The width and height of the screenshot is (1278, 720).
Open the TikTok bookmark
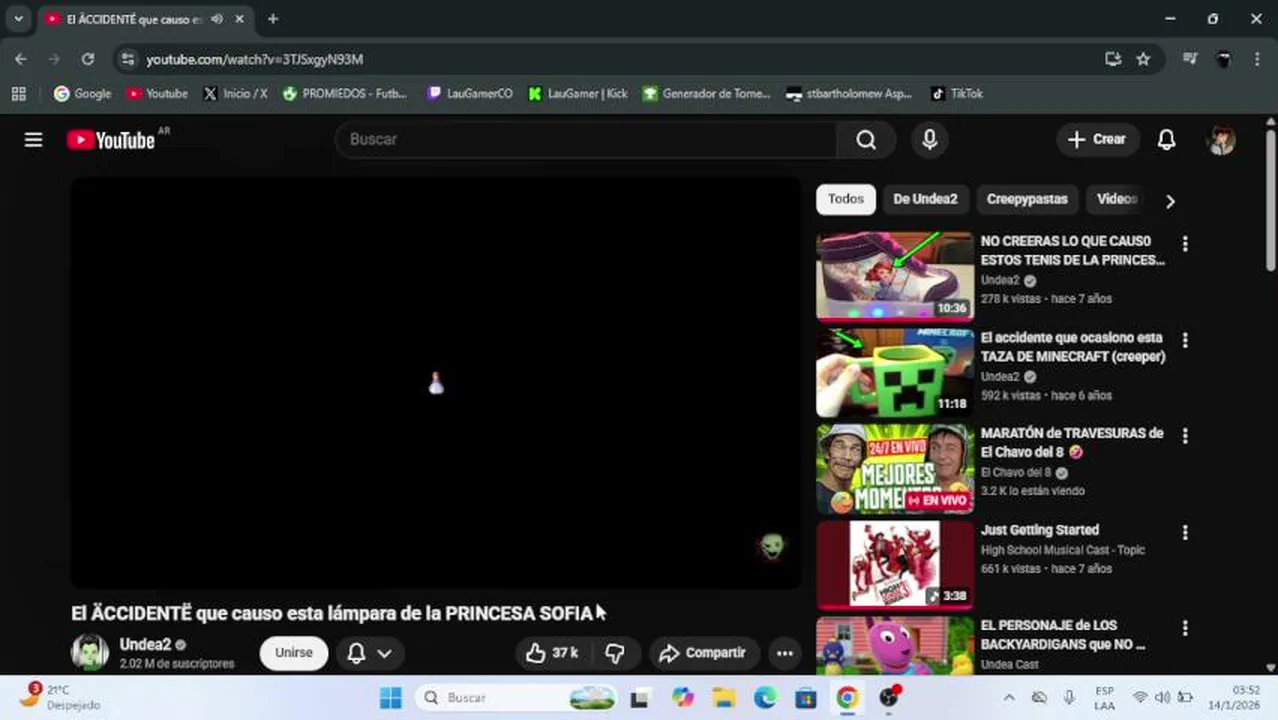point(957,93)
